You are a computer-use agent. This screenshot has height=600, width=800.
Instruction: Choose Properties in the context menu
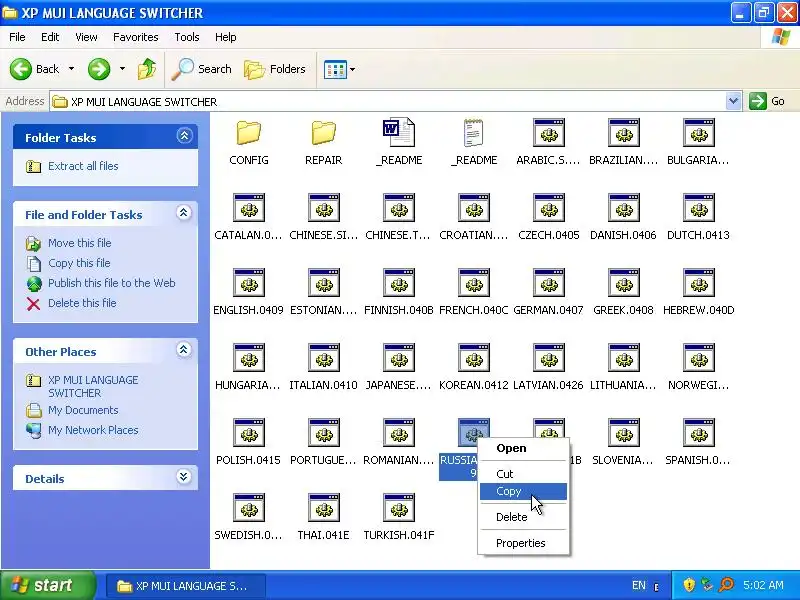click(523, 543)
